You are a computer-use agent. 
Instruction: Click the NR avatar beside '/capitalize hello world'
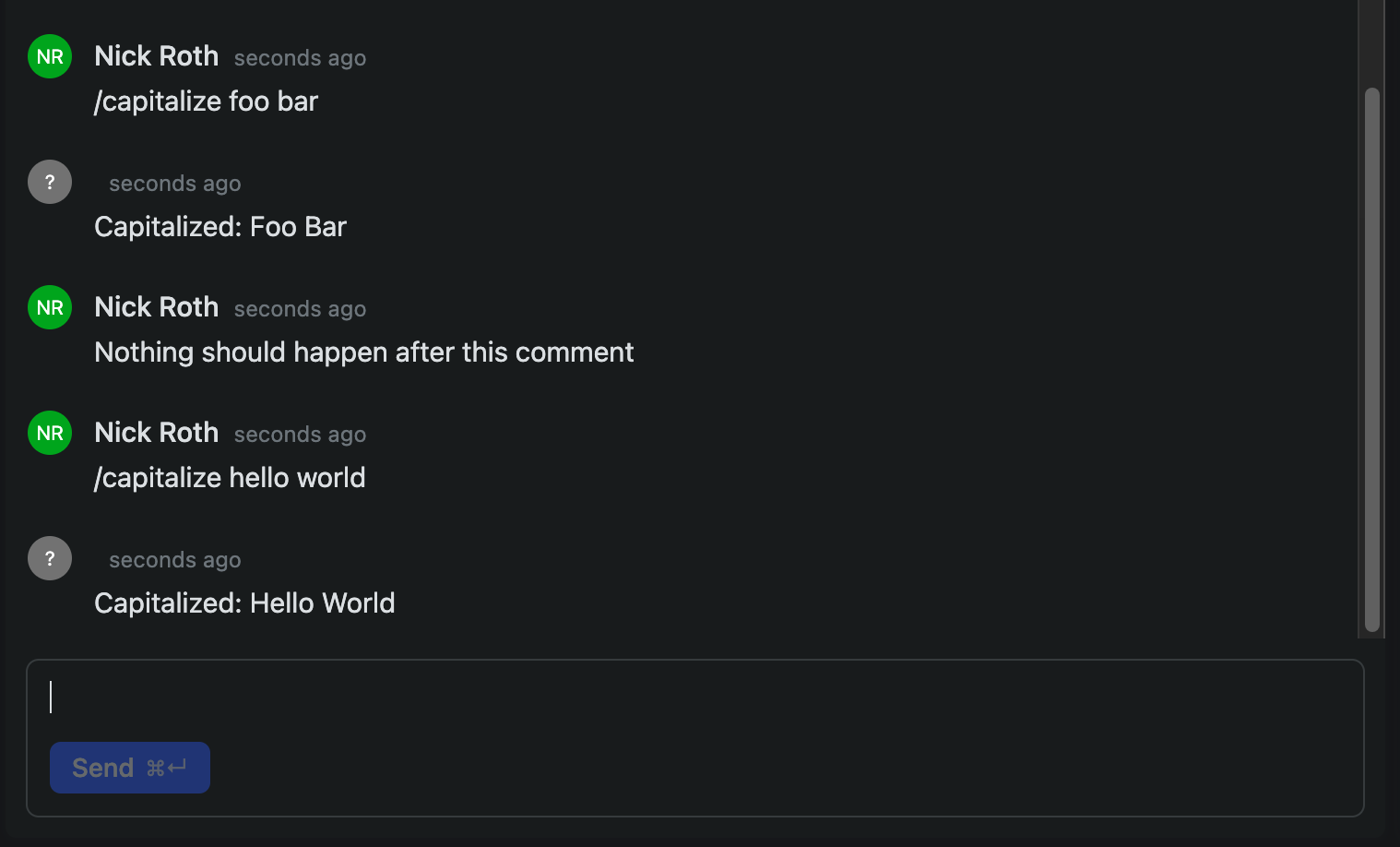tap(50, 433)
